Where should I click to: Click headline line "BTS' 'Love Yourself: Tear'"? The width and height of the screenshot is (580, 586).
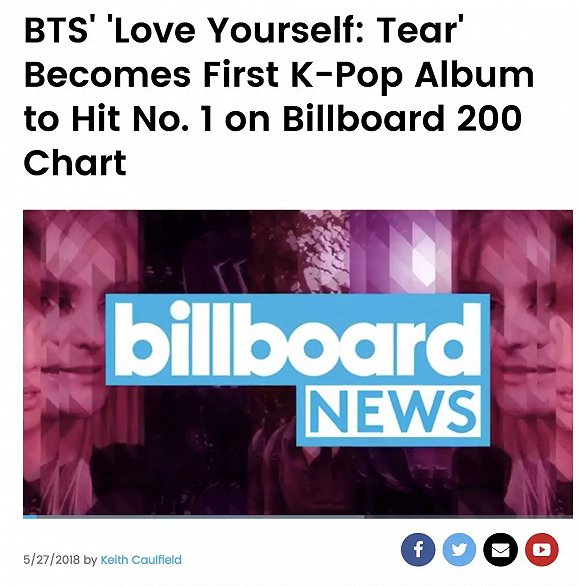pos(244,30)
